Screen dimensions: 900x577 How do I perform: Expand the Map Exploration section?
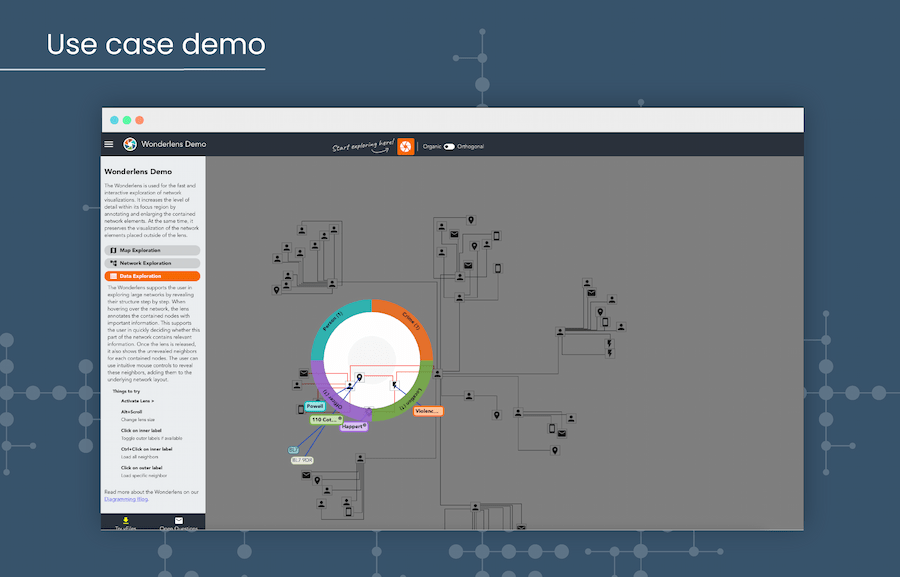(x=152, y=250)
